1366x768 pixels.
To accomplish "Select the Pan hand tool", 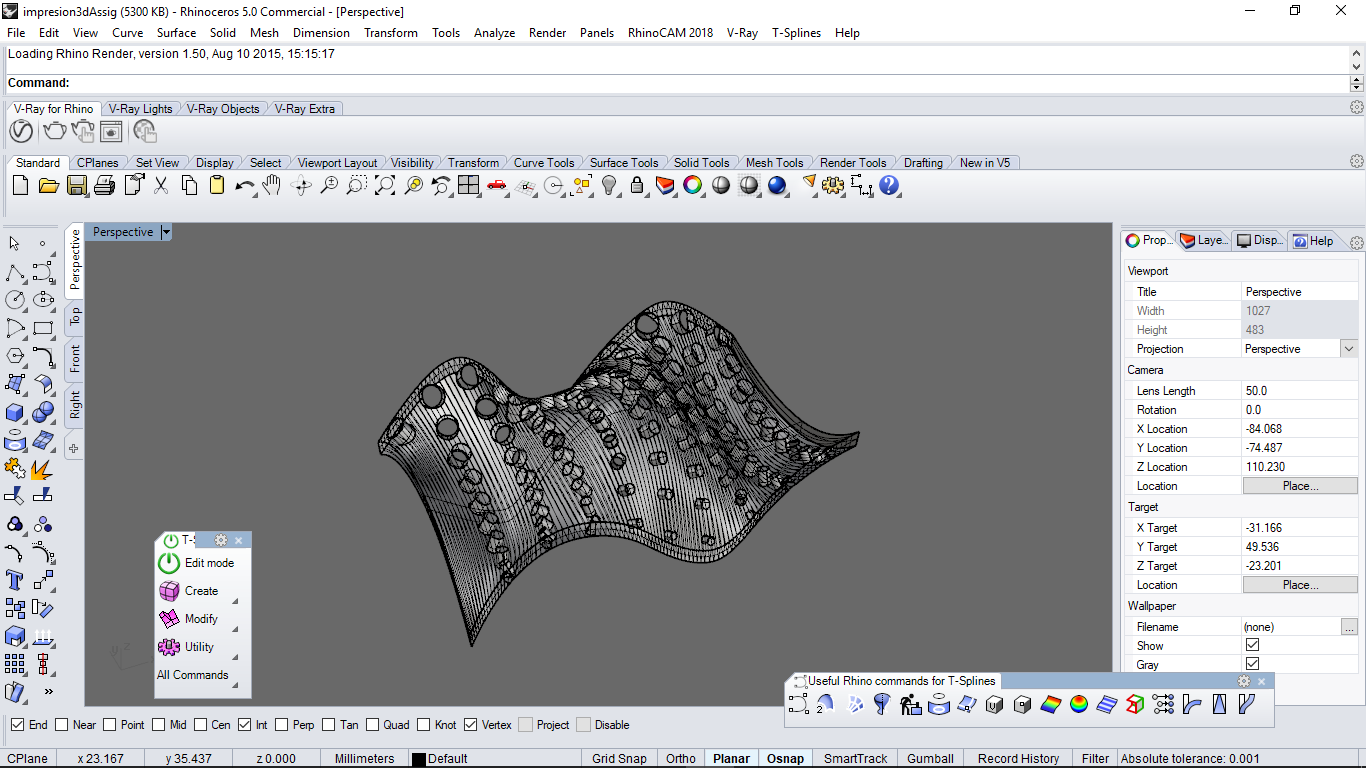I will click(x=272, y=185).
